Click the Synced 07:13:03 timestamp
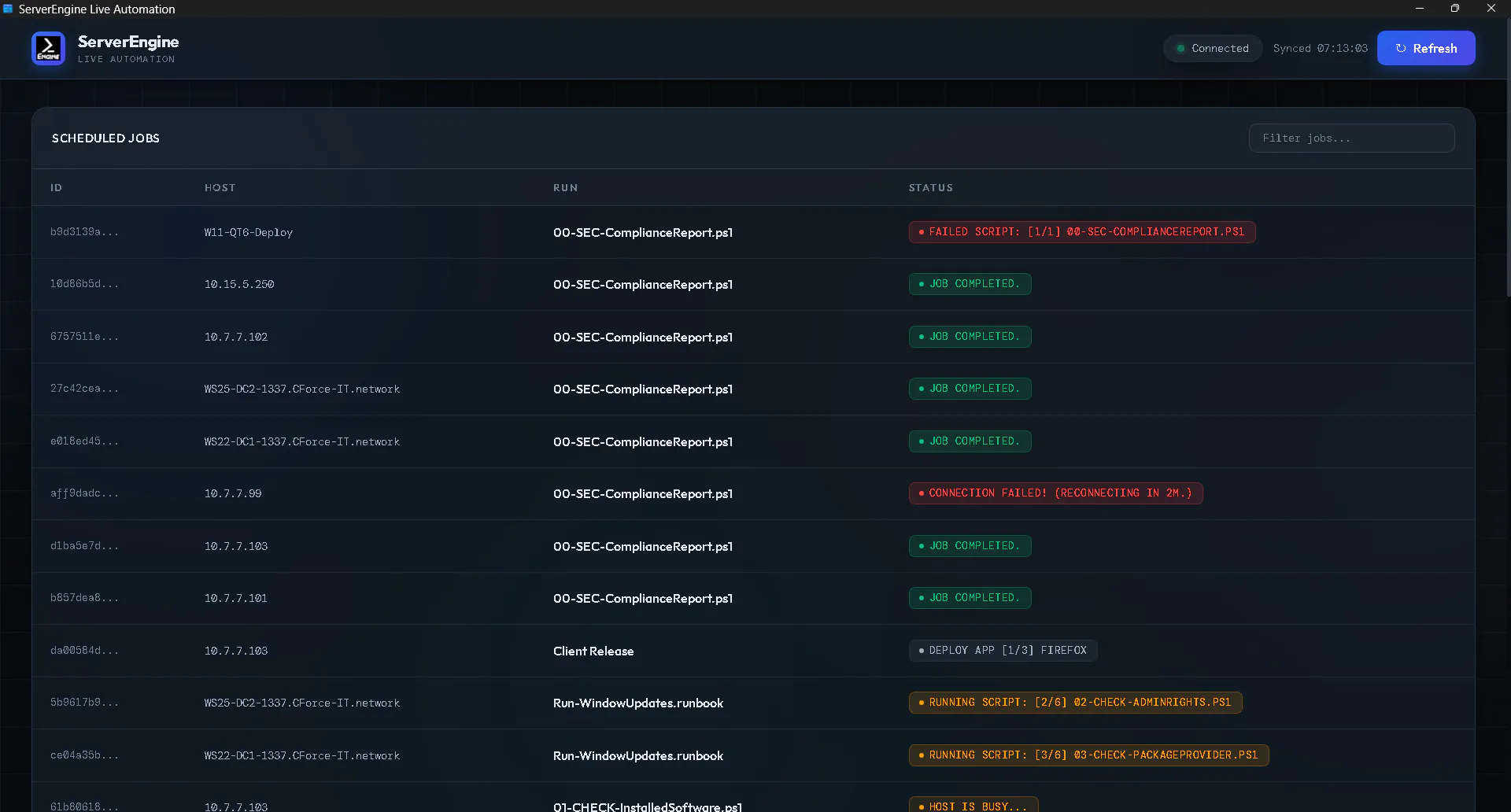Image resolution: width=1511 pixels, height=812 pixels. click(1320, 49)
